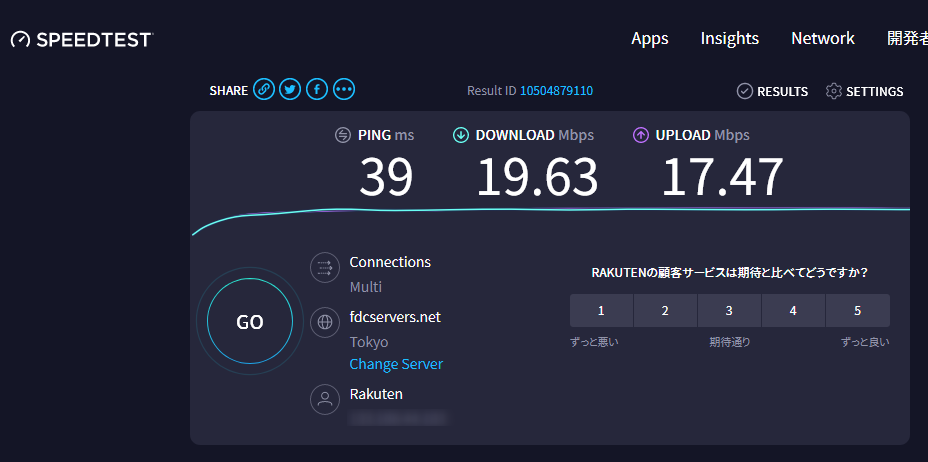928x462 pixels.
Task: Click the Rakuten survey question text
Action: (x=730, y=273)
